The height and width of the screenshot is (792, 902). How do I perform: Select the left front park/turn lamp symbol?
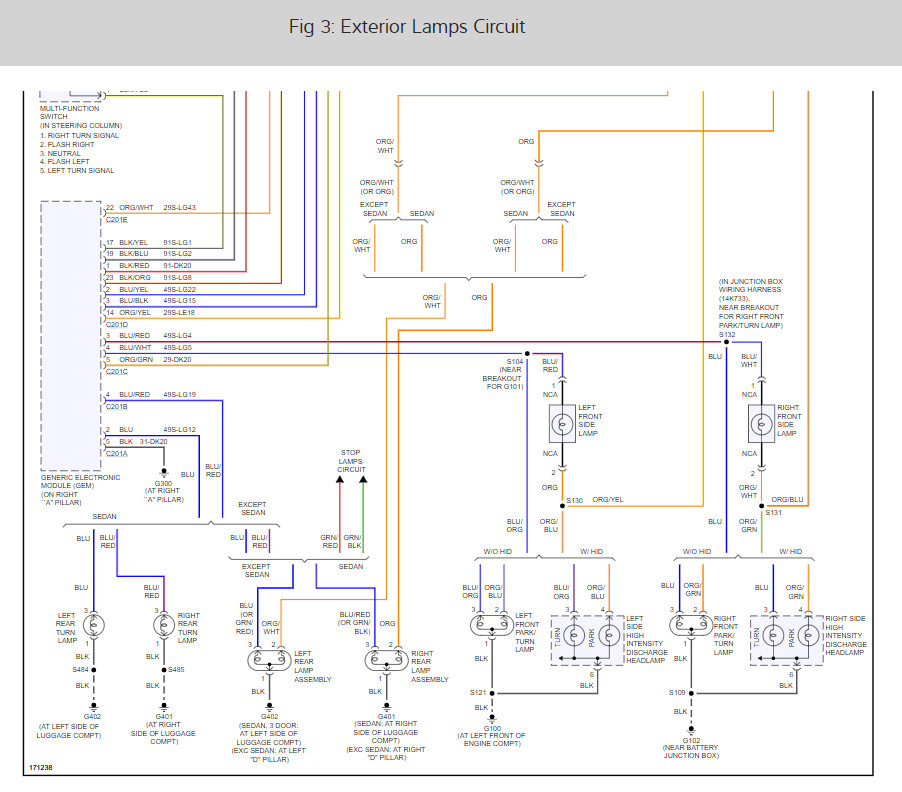click(x=492, y=625)
